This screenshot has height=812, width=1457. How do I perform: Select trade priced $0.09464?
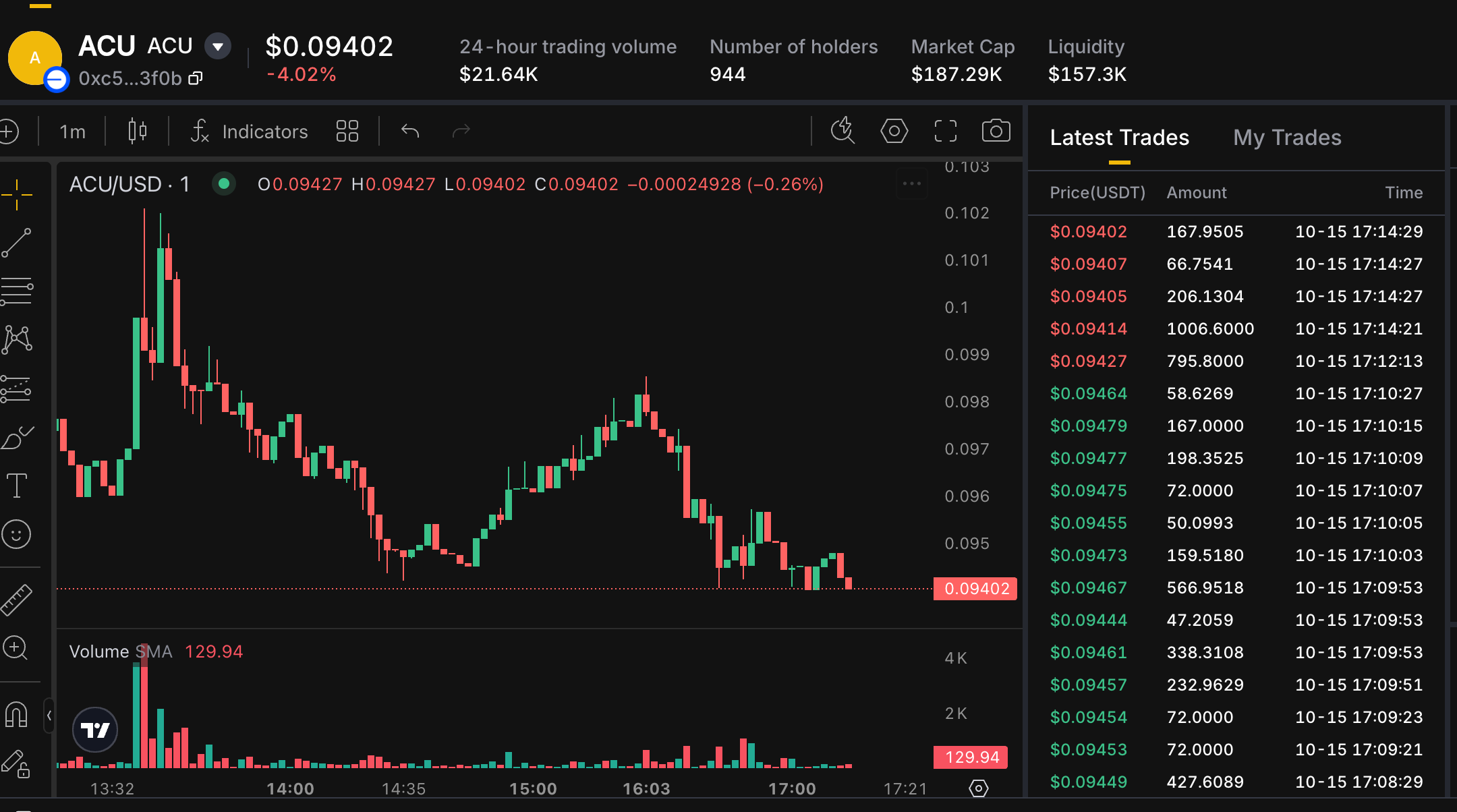1236,393
